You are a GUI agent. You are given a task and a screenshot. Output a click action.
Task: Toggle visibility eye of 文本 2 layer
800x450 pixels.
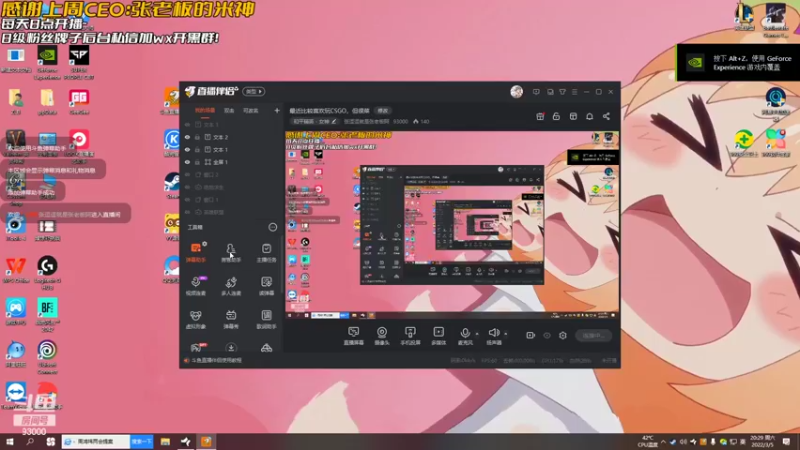coord(187,137)
